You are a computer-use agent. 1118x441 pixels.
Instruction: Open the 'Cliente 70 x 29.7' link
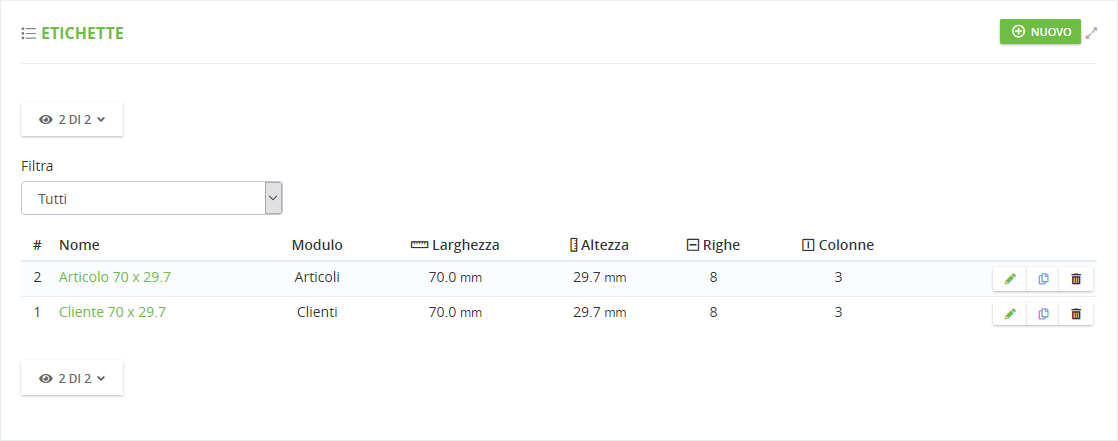point(112,312)
